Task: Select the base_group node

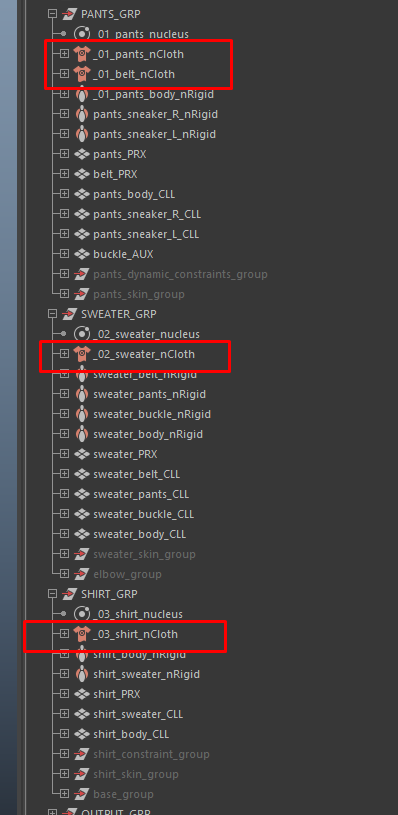Action: pos(123,794)
